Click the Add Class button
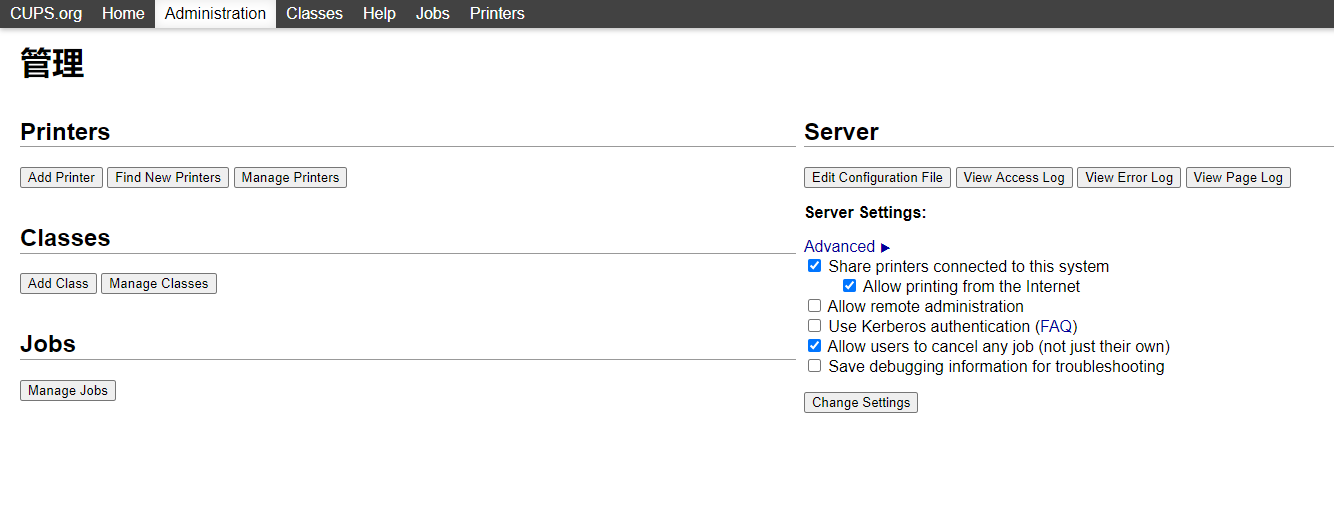Screen dimensions: 1334x519 coord(58,283)
